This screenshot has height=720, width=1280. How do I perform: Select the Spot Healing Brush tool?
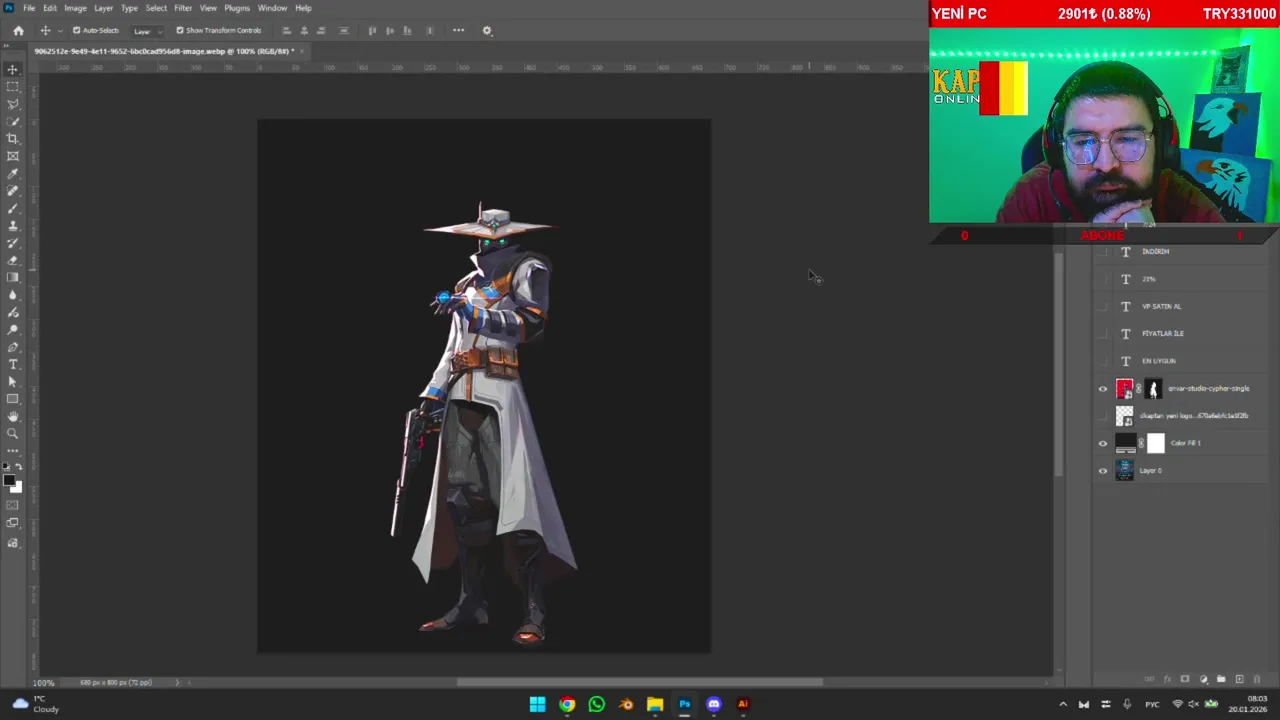click(13, 191)
